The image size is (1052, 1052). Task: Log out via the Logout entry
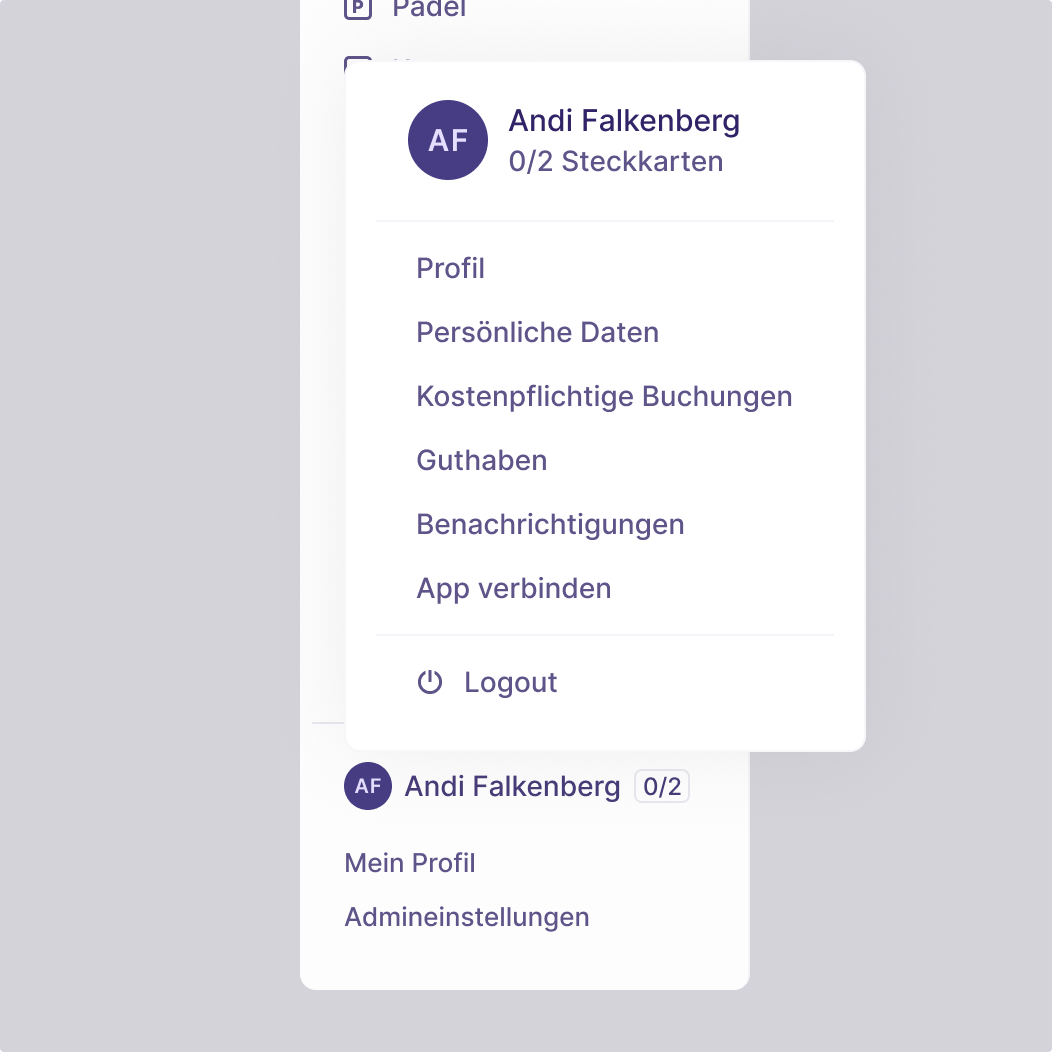point(510,682)
